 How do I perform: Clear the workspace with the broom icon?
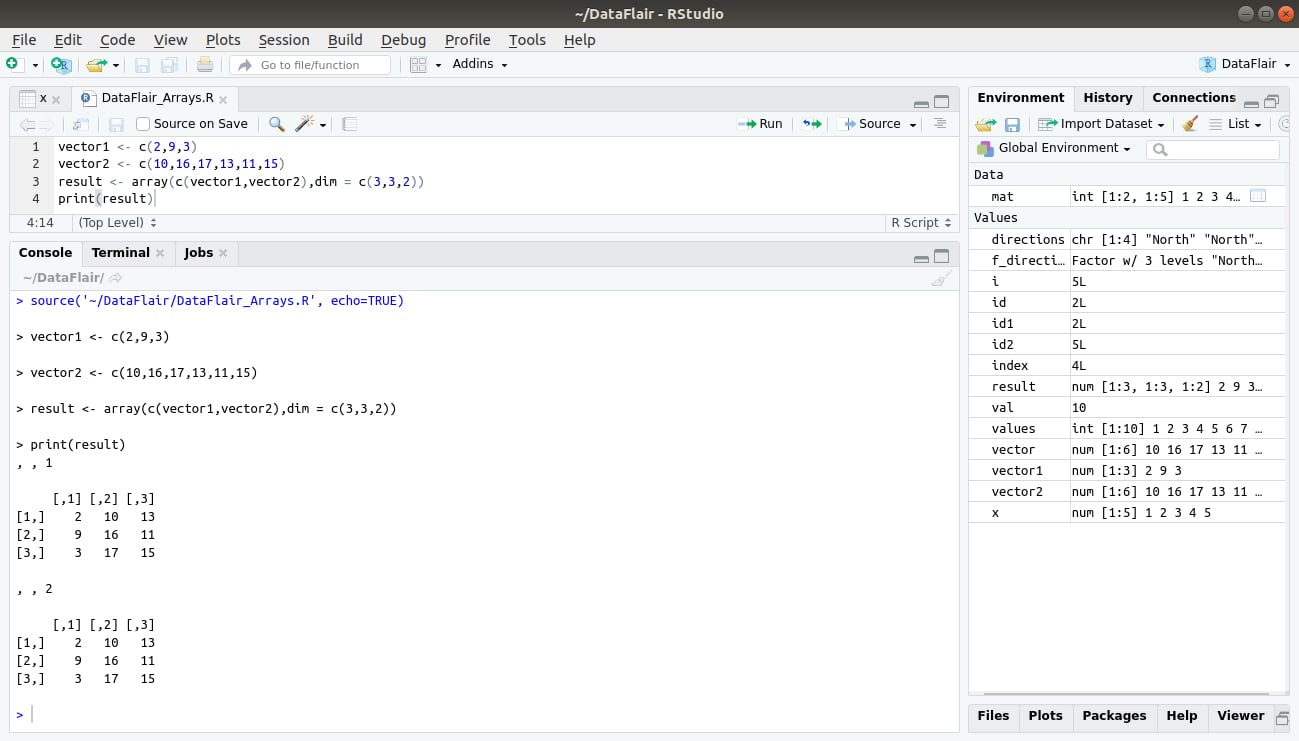[x=1189, y=123]
